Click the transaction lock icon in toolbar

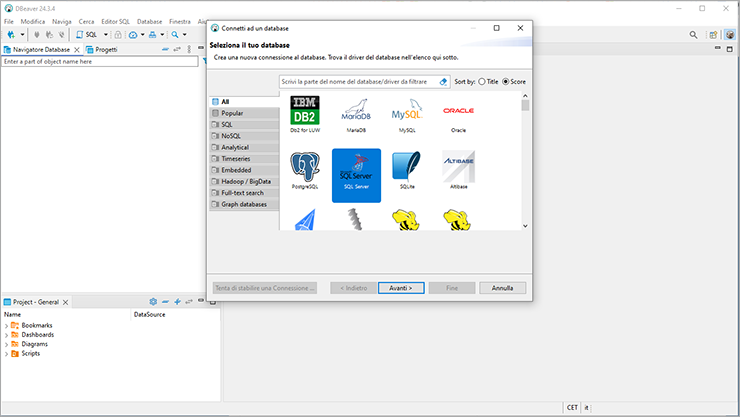coord(118,34)
